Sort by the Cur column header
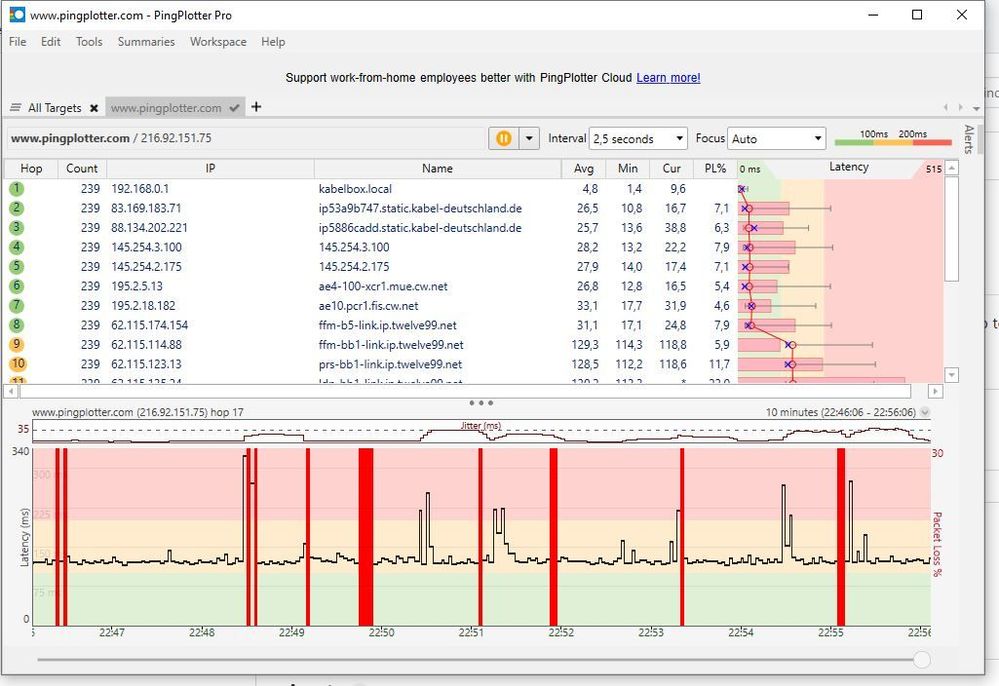 [x=672, y=169]
